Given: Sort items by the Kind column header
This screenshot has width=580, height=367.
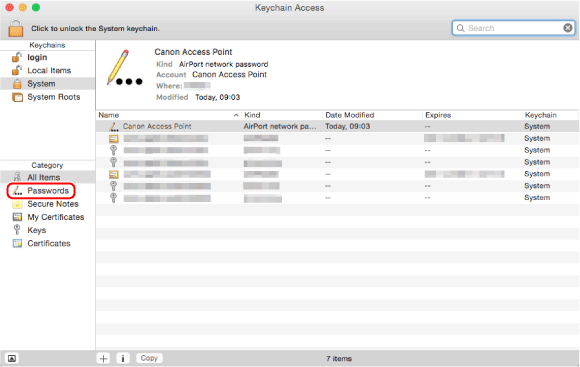Looking at the screenshot, I should pos(282,115).
